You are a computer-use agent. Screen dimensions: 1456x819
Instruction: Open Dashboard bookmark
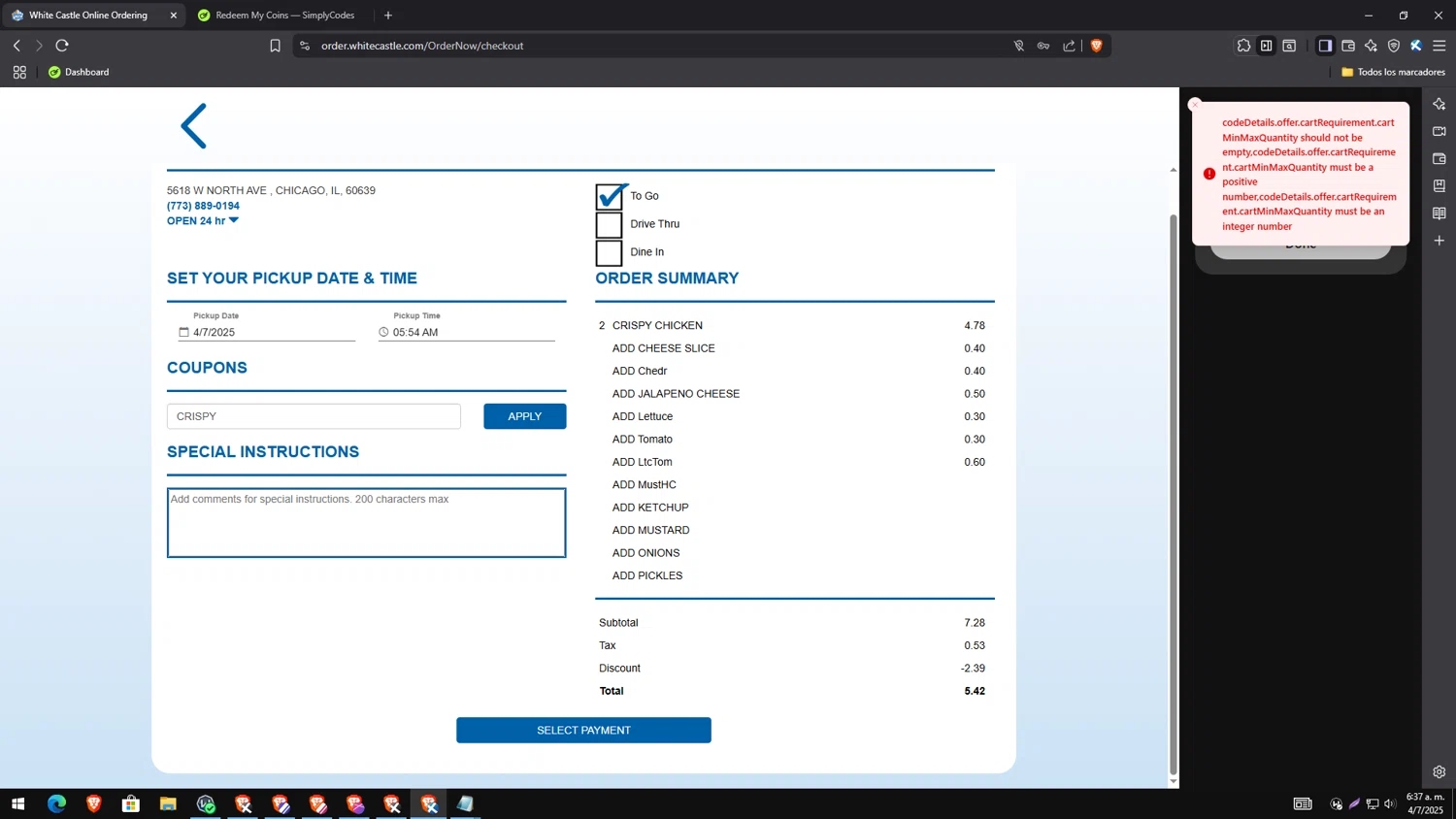(79, 72)
